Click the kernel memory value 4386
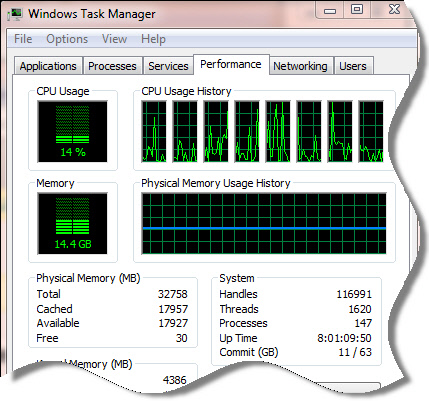Screen dimensions: 429x401 175,380
